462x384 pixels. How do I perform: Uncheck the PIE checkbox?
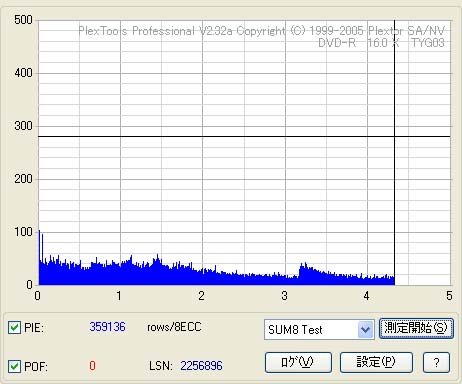[x=14, y=327]
